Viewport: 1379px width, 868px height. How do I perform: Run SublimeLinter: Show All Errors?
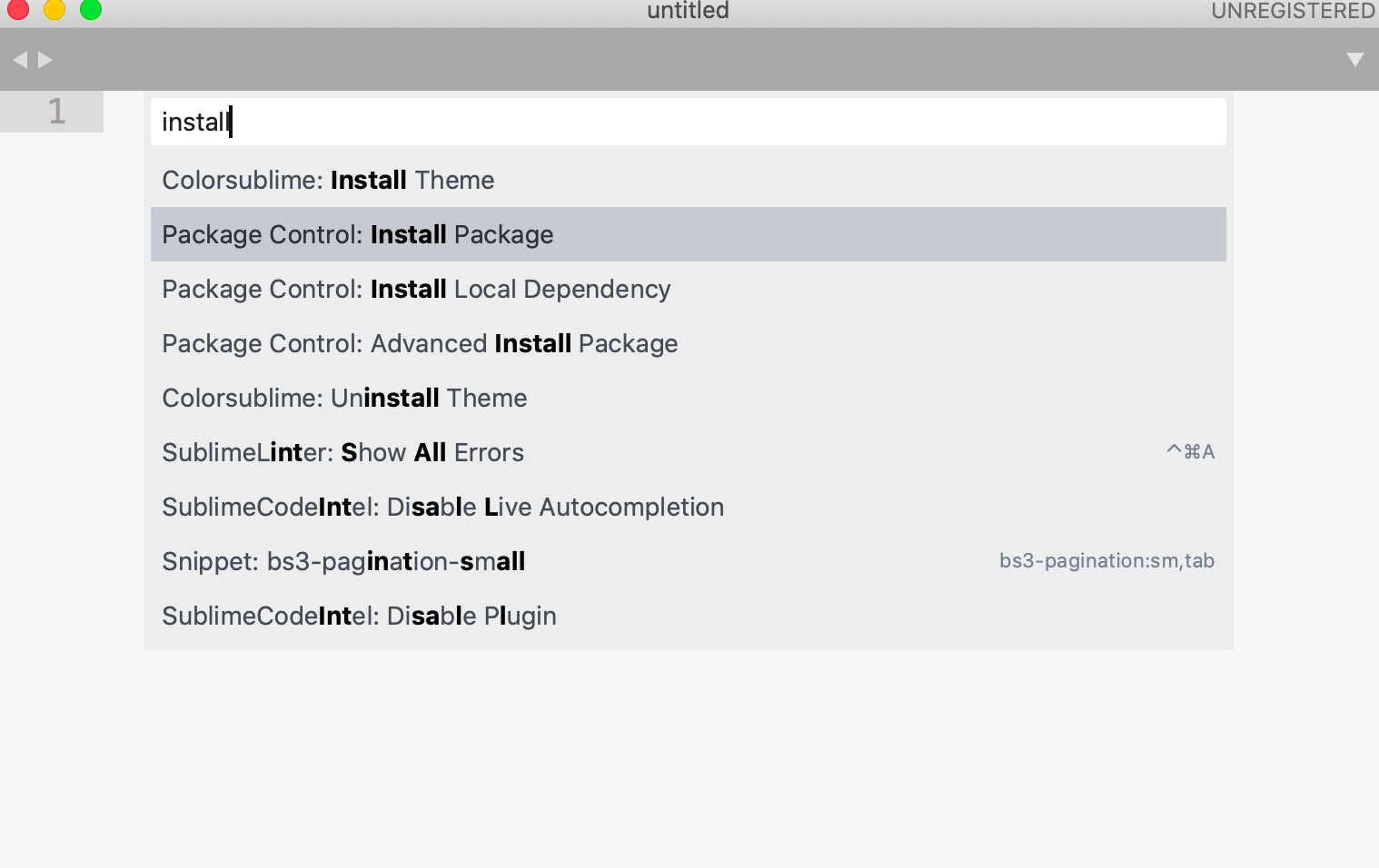pyautogui.click(x=688, y=452)
